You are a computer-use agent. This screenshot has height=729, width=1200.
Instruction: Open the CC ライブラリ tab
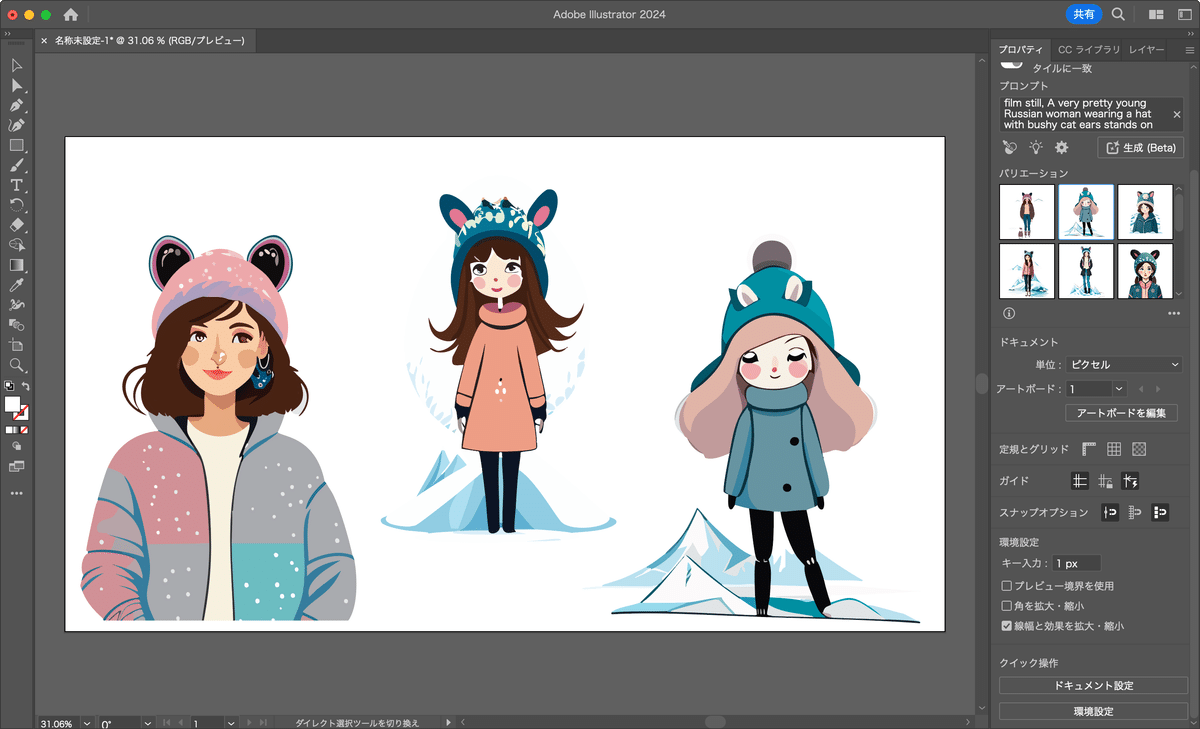click(x=1088, y=50)
